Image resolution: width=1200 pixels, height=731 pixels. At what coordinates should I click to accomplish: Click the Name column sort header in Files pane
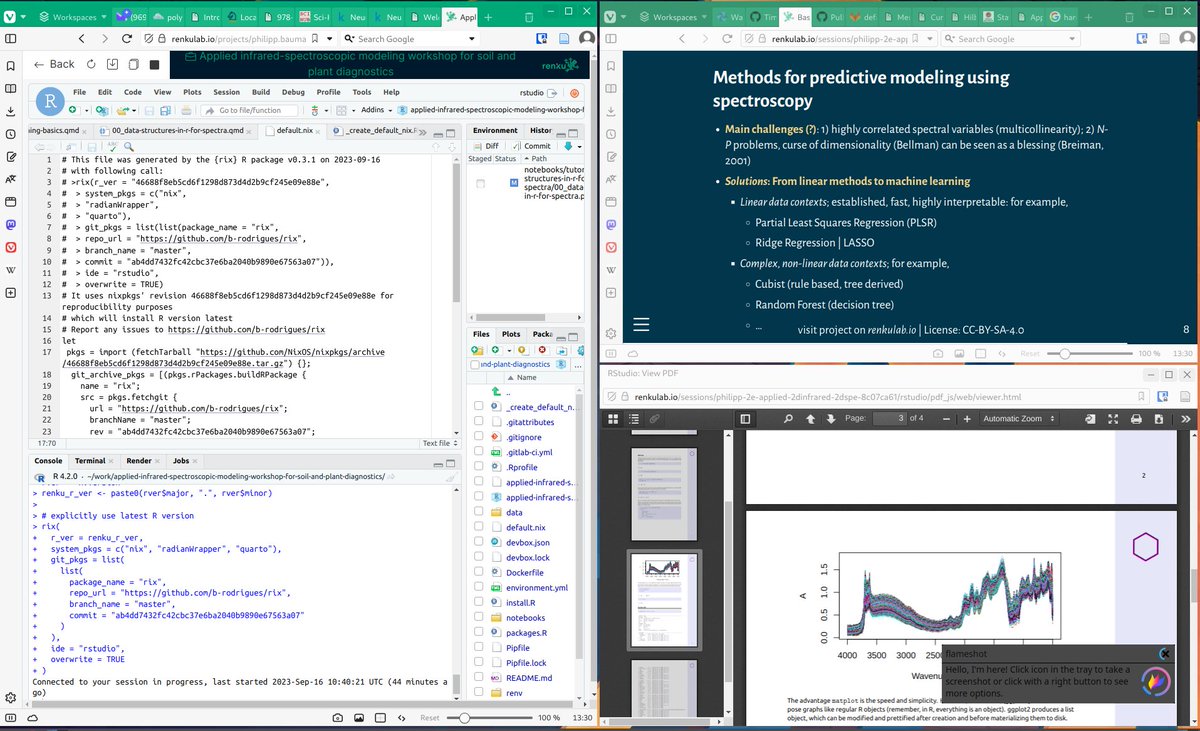[x=528, y=377]
